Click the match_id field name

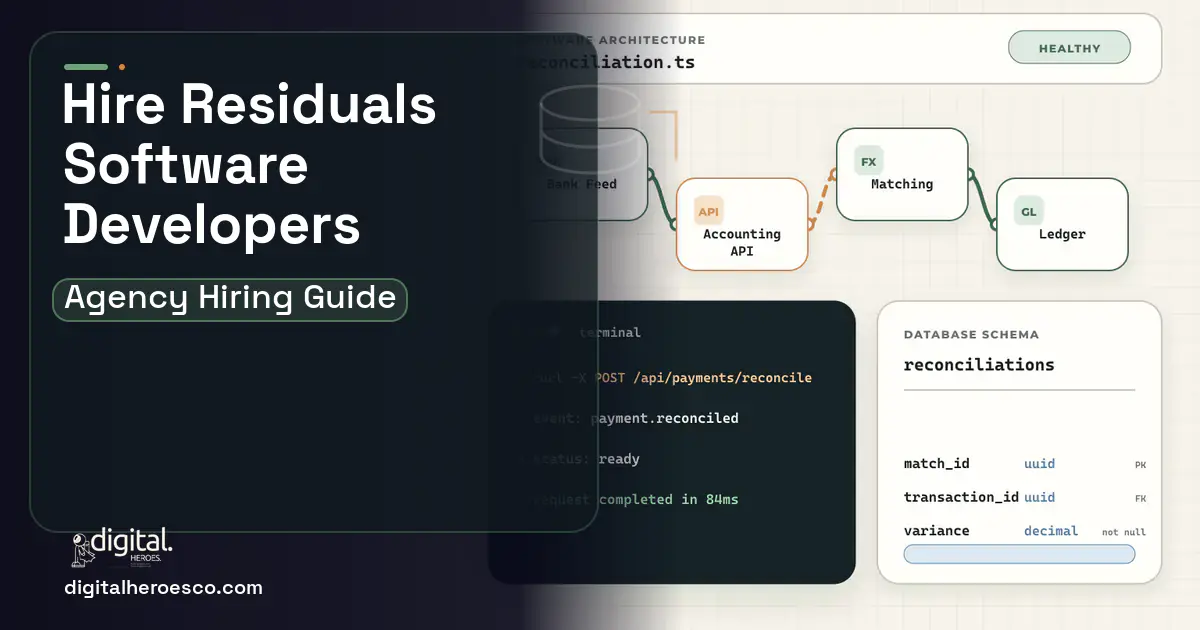(x=936, y=464)
